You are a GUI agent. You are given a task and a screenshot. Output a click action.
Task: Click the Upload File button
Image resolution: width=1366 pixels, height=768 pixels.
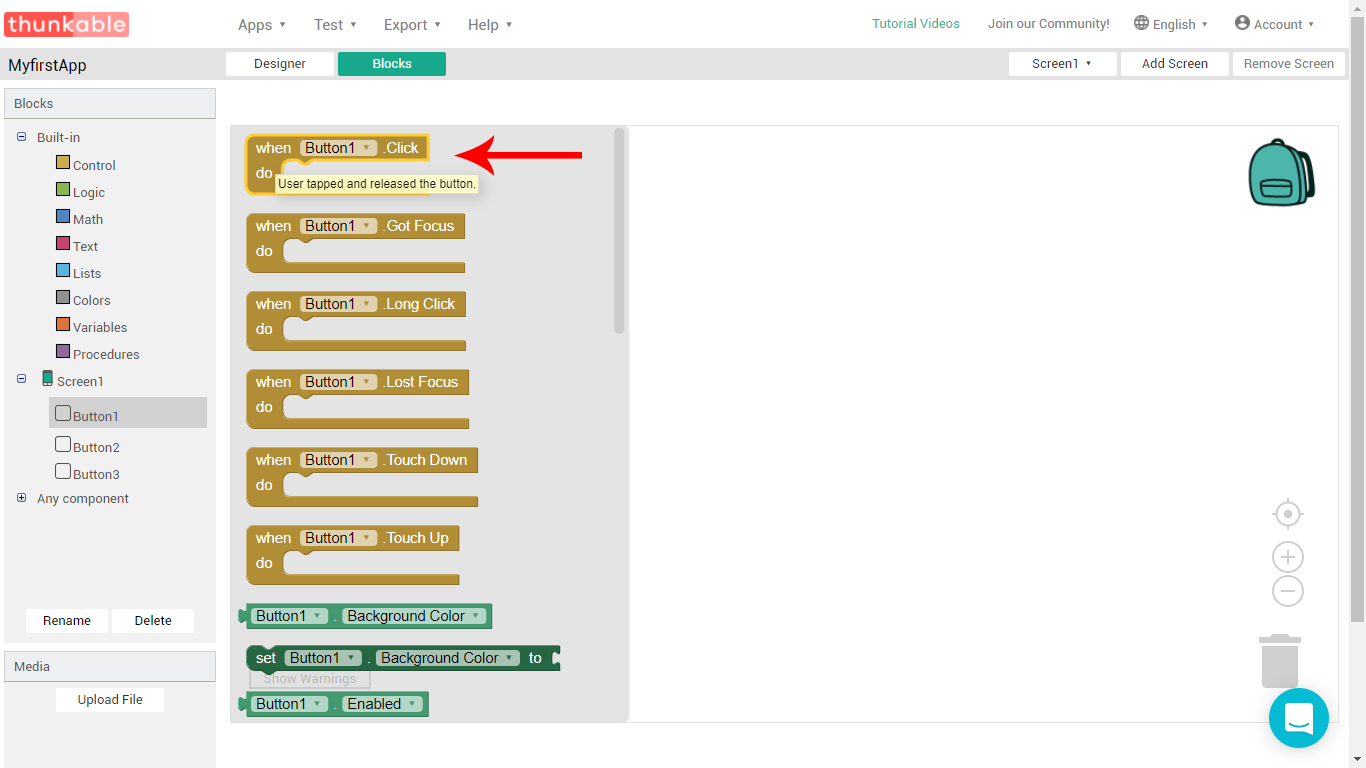pyautogui.click(x=110, y=700)
